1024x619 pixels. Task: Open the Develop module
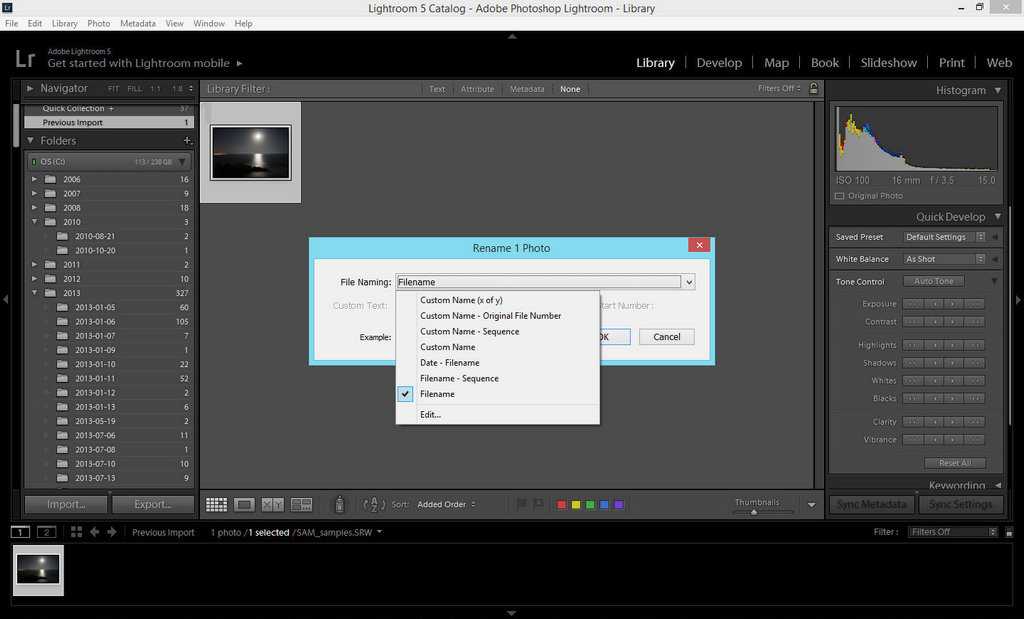[x=719, y=62]
